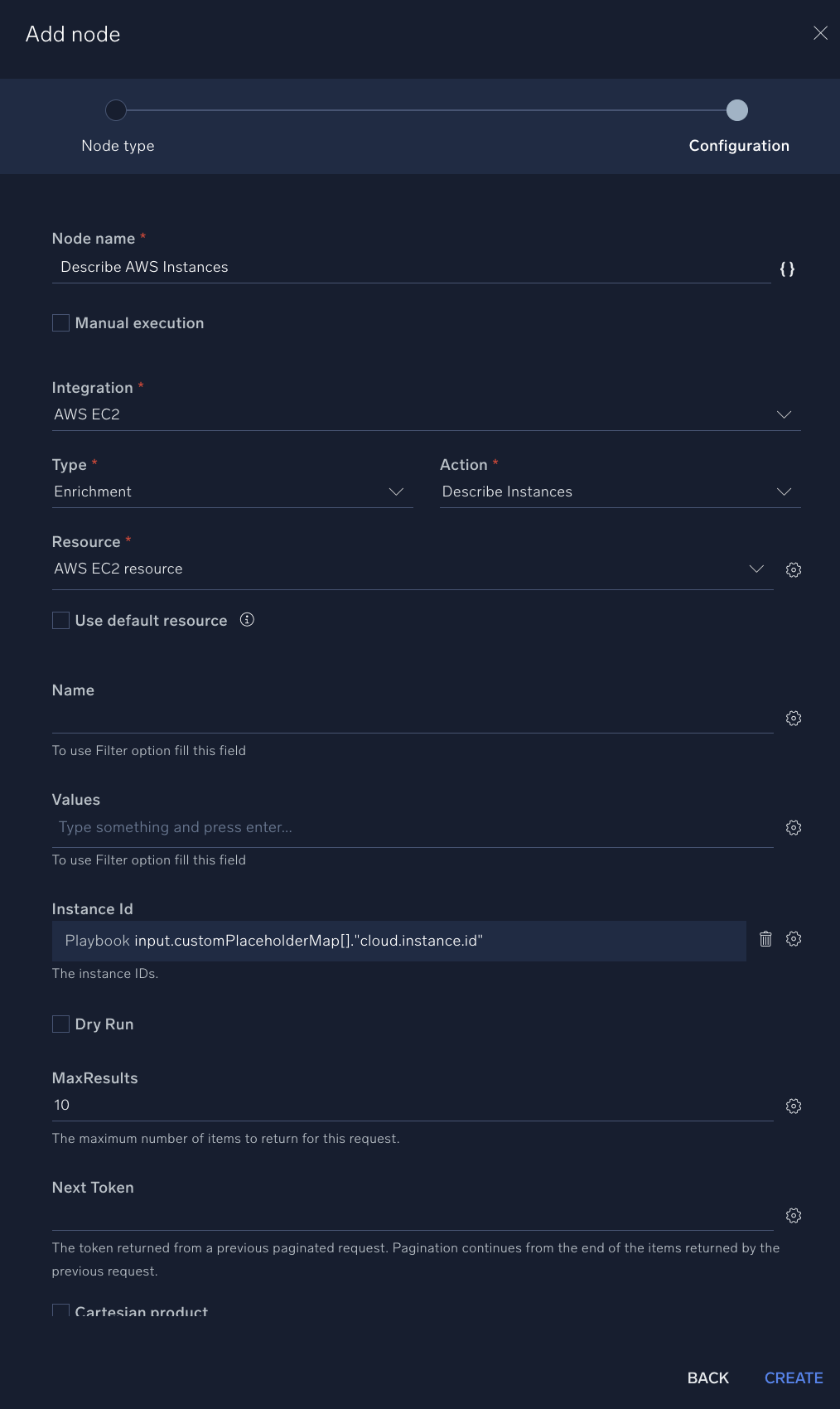This screenshot has height=1409, width=840.
Task: Expand the Type dropdown set to Enrichment
Action: [396, 491]
